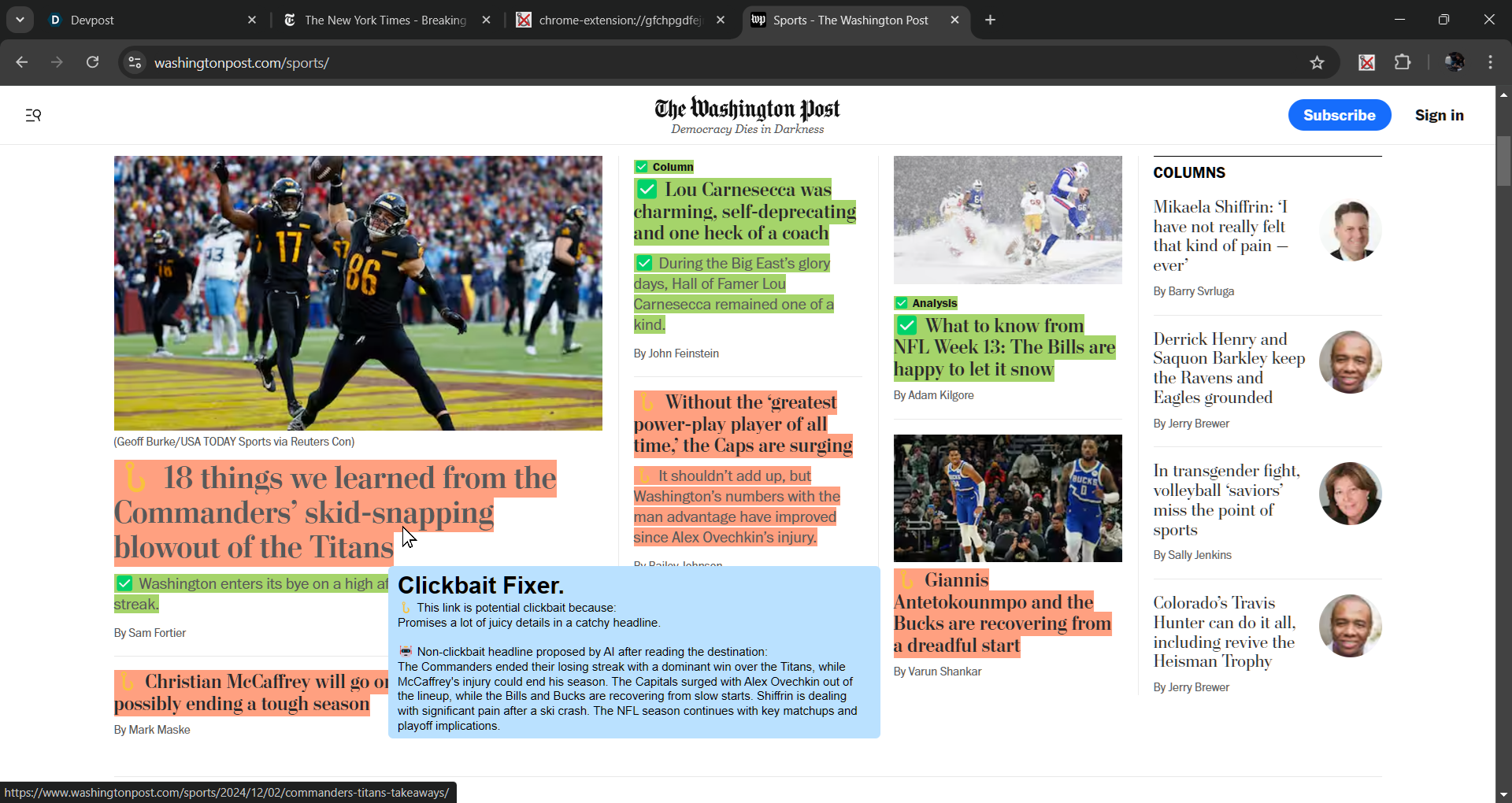
Task: Close the Washington Post Sports tab
Action: 954,20
